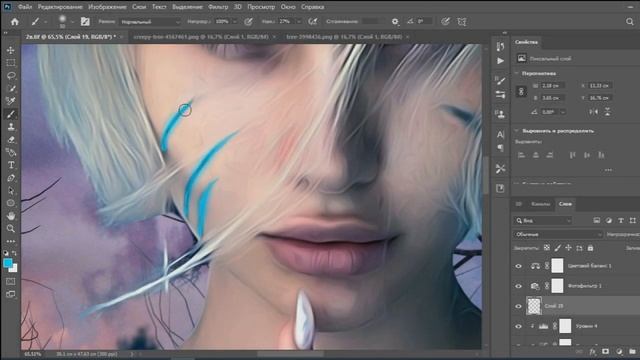The image size is (640, 360).
Task: Click the background white color swatch
Action: 14,269
